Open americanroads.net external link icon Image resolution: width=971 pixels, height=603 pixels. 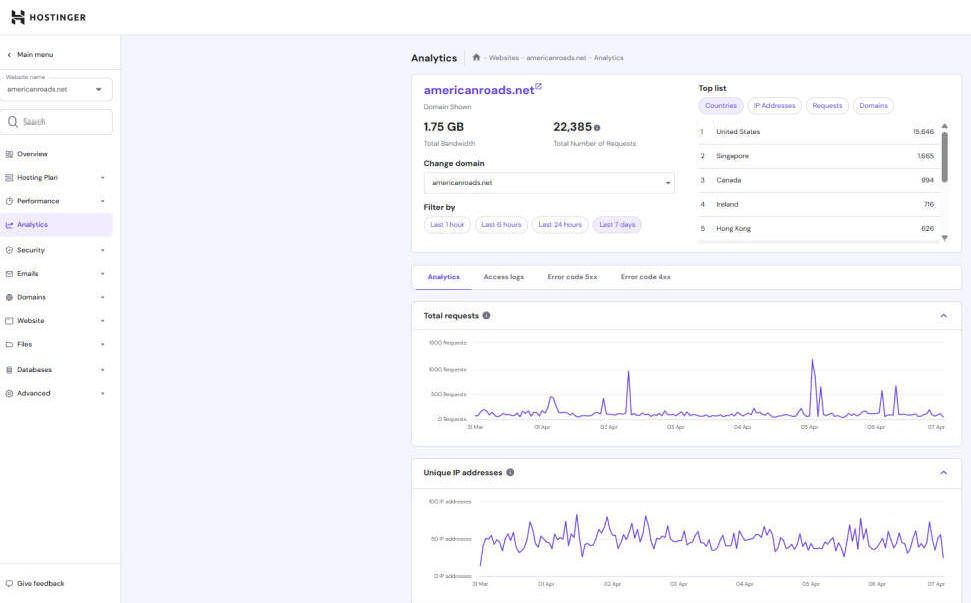point(538,87)
